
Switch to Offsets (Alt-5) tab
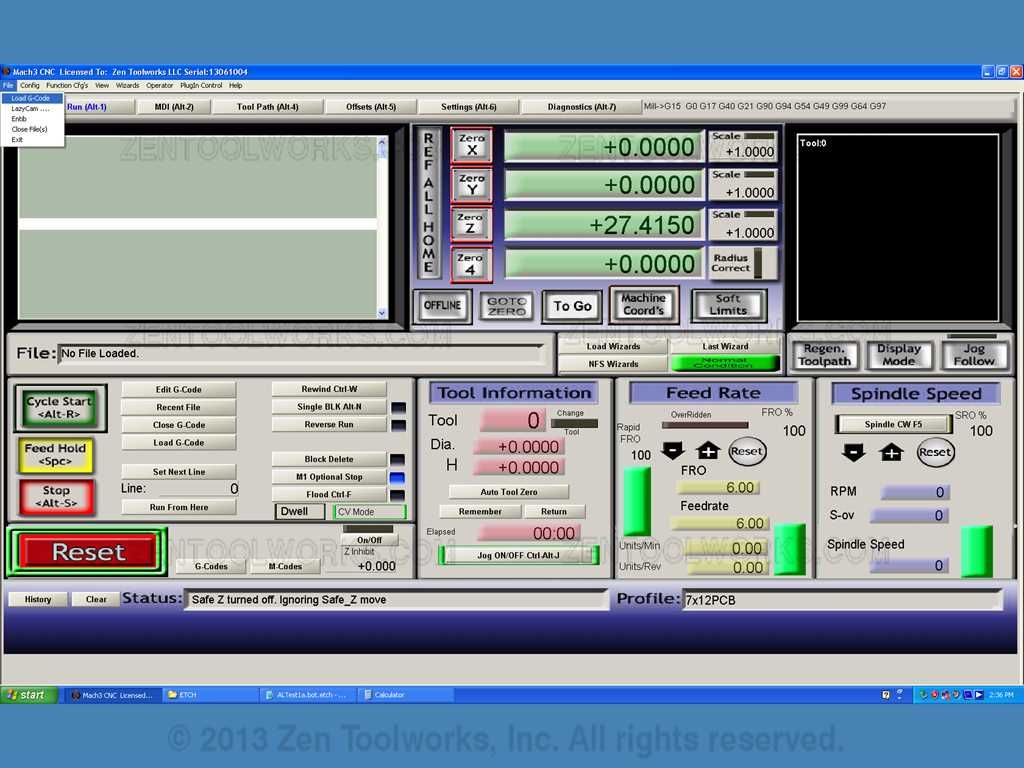371,106
